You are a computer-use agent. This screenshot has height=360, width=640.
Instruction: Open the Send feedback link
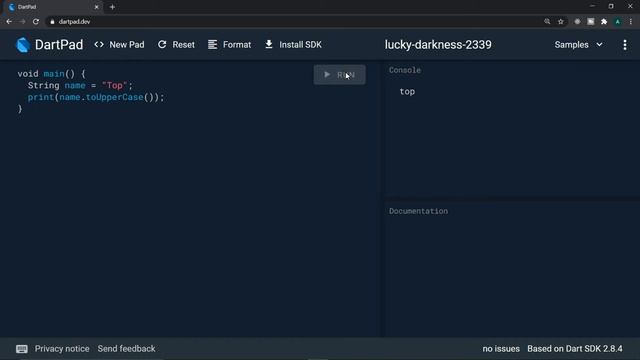127,349
